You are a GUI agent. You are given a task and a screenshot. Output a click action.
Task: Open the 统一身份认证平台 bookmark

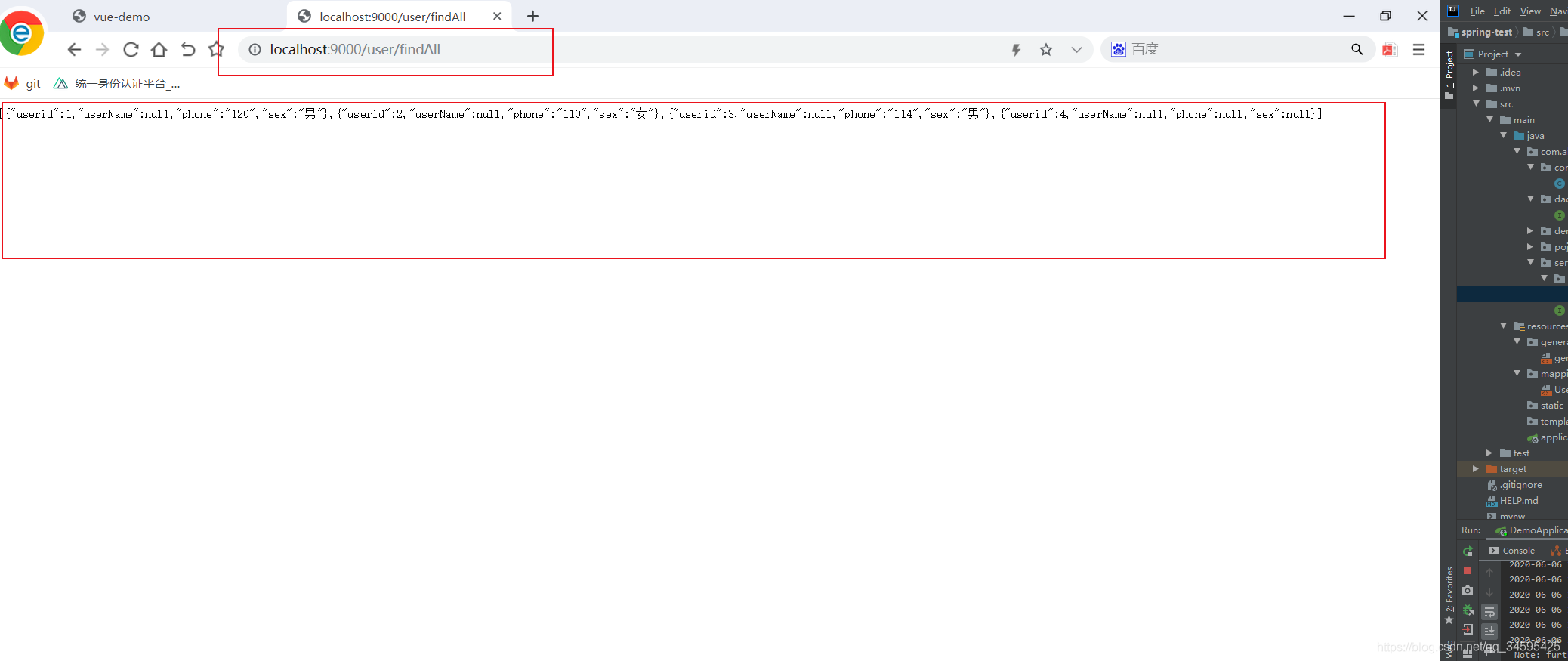pos(117,84)
